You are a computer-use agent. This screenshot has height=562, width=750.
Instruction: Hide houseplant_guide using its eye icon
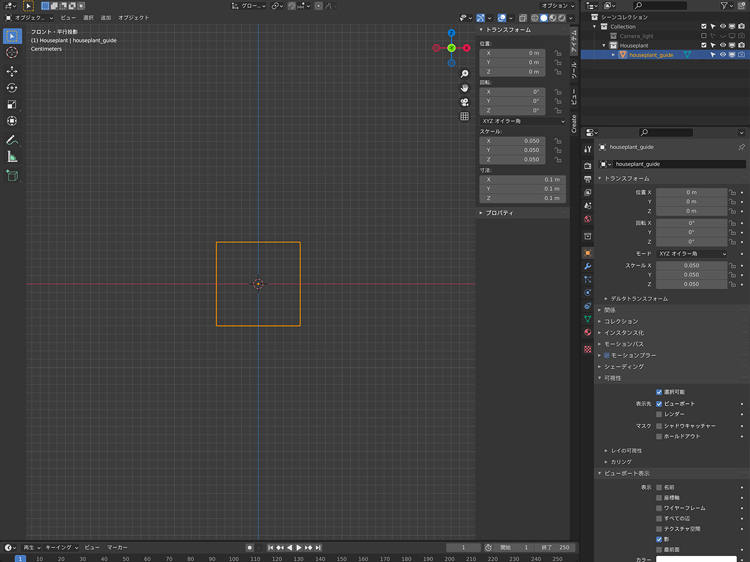pos(722,55)
